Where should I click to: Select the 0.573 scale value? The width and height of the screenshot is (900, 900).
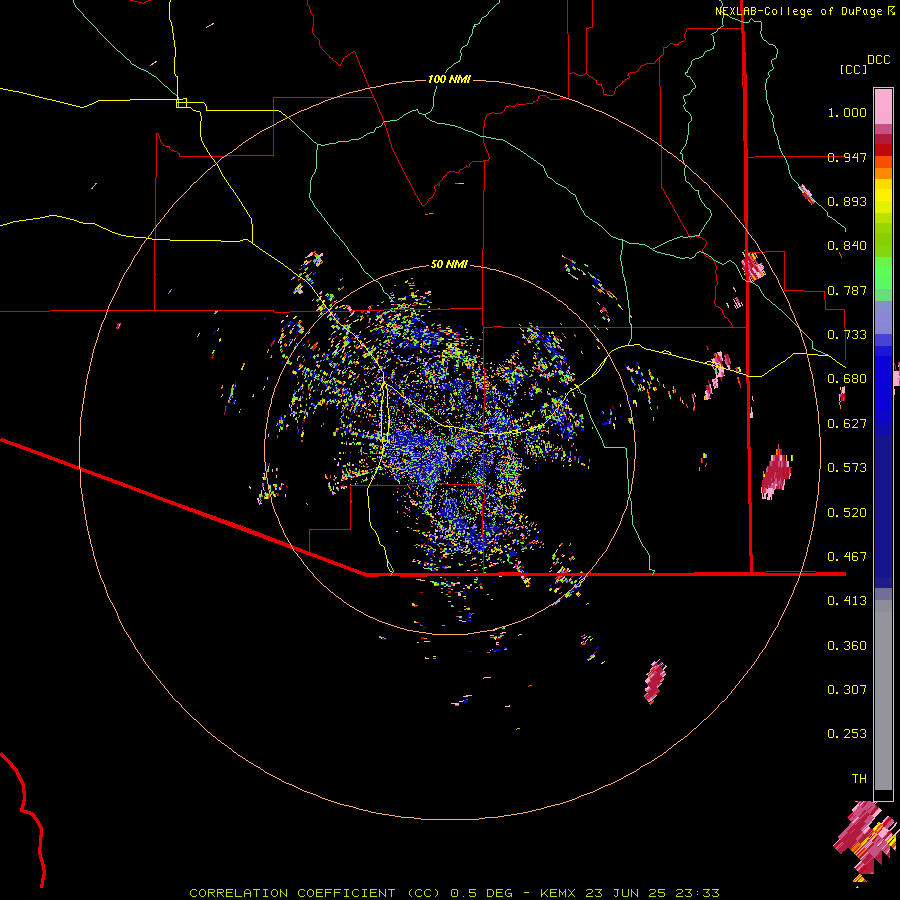(x=847, y=468)
